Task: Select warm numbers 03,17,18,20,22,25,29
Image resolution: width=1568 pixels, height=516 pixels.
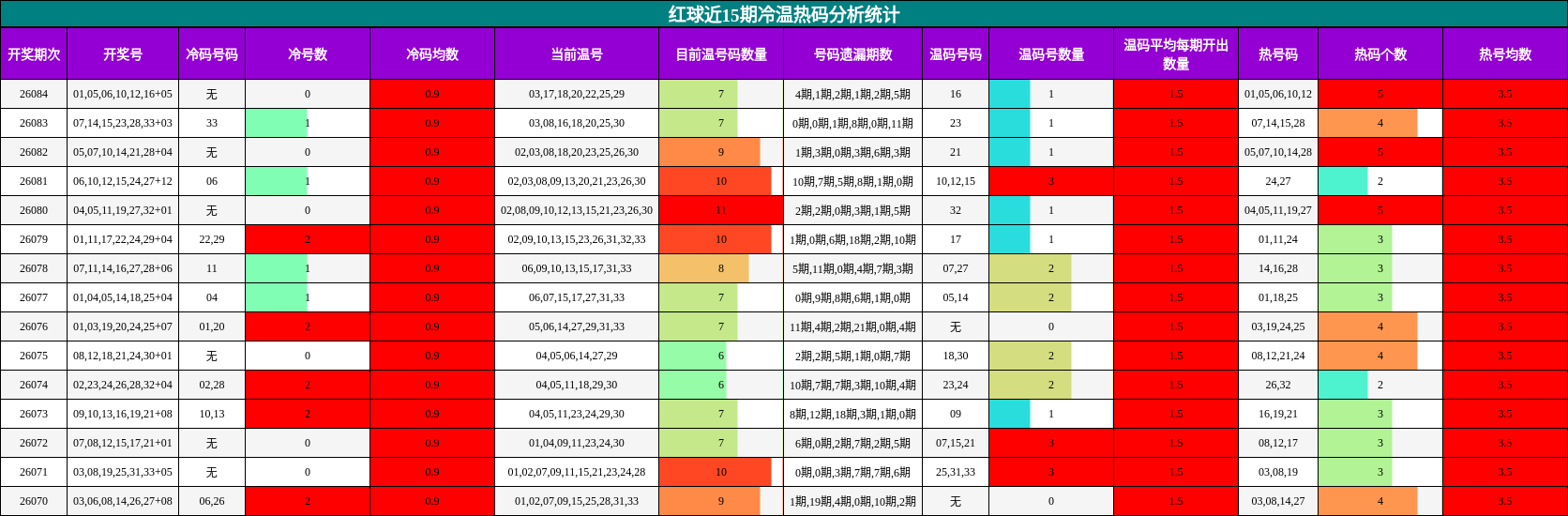Action: (x=577, y=94)
